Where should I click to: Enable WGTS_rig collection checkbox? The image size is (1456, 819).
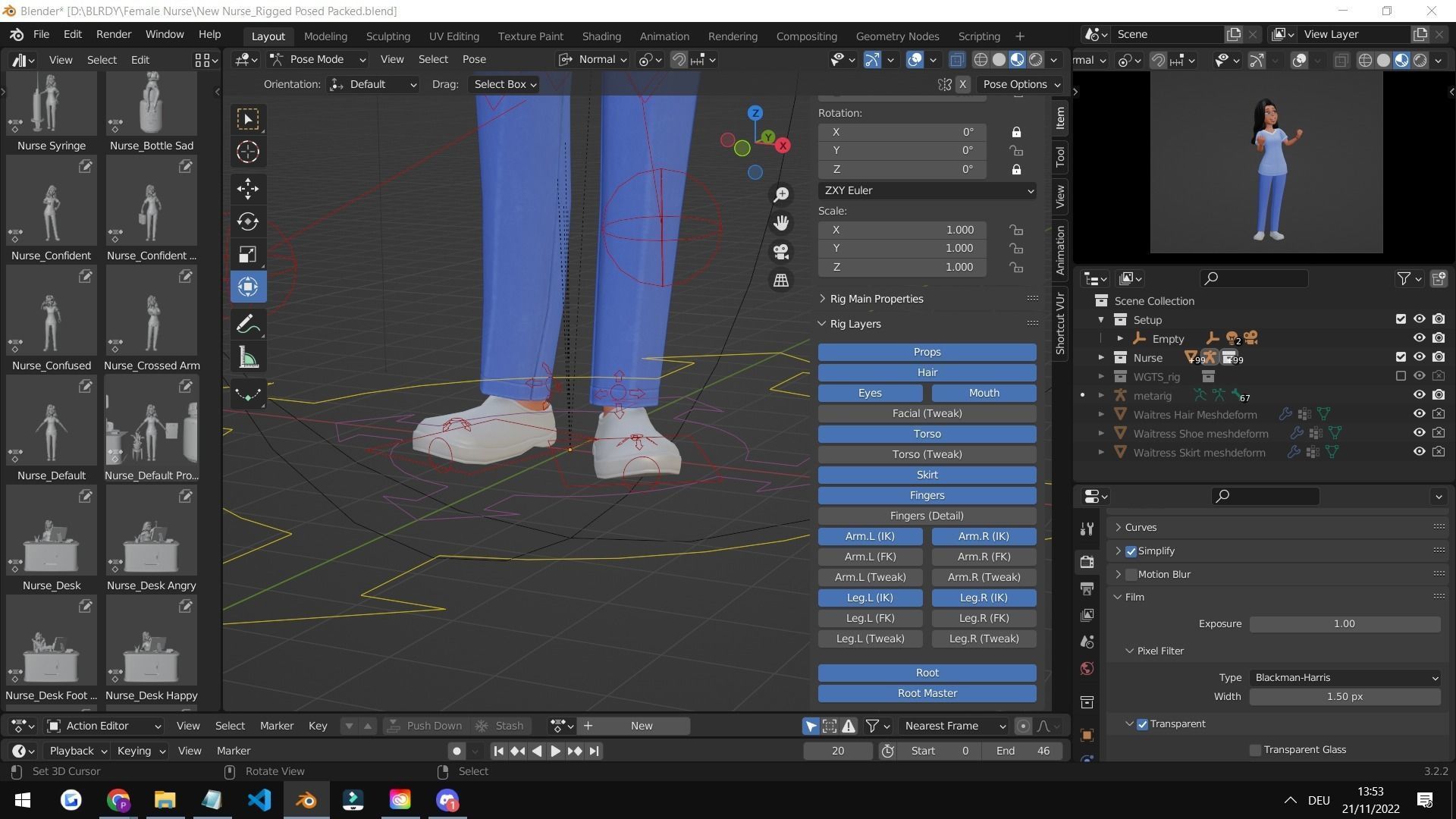pos(1401,376)
